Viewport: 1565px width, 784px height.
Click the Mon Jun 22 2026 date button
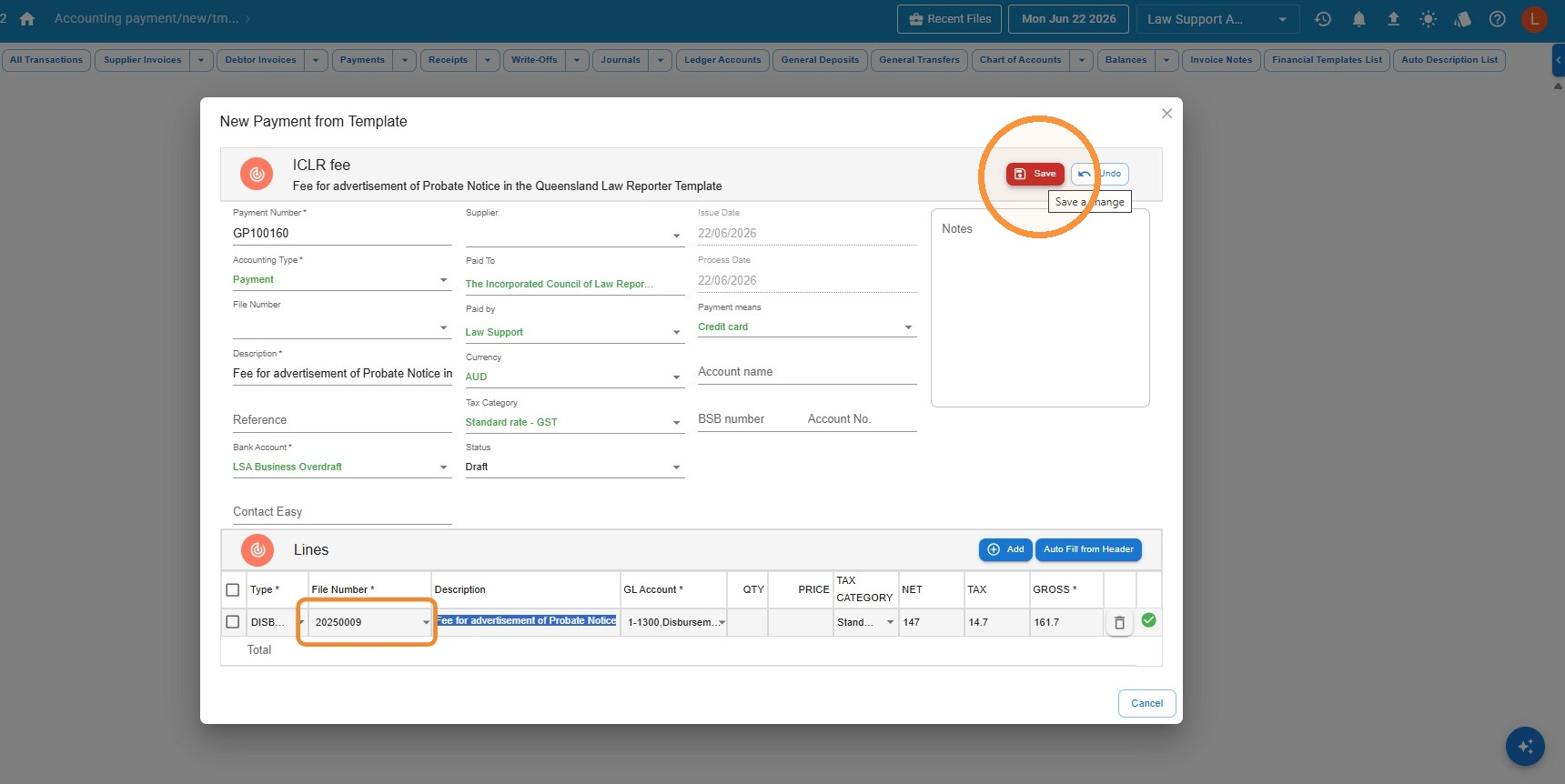click(x=1069, y=19)
